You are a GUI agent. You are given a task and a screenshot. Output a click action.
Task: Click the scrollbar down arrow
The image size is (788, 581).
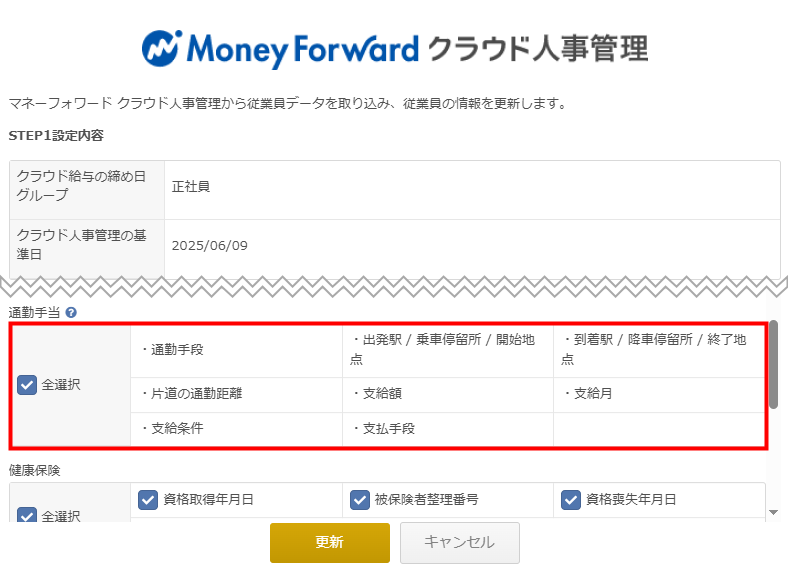[773, 513]
